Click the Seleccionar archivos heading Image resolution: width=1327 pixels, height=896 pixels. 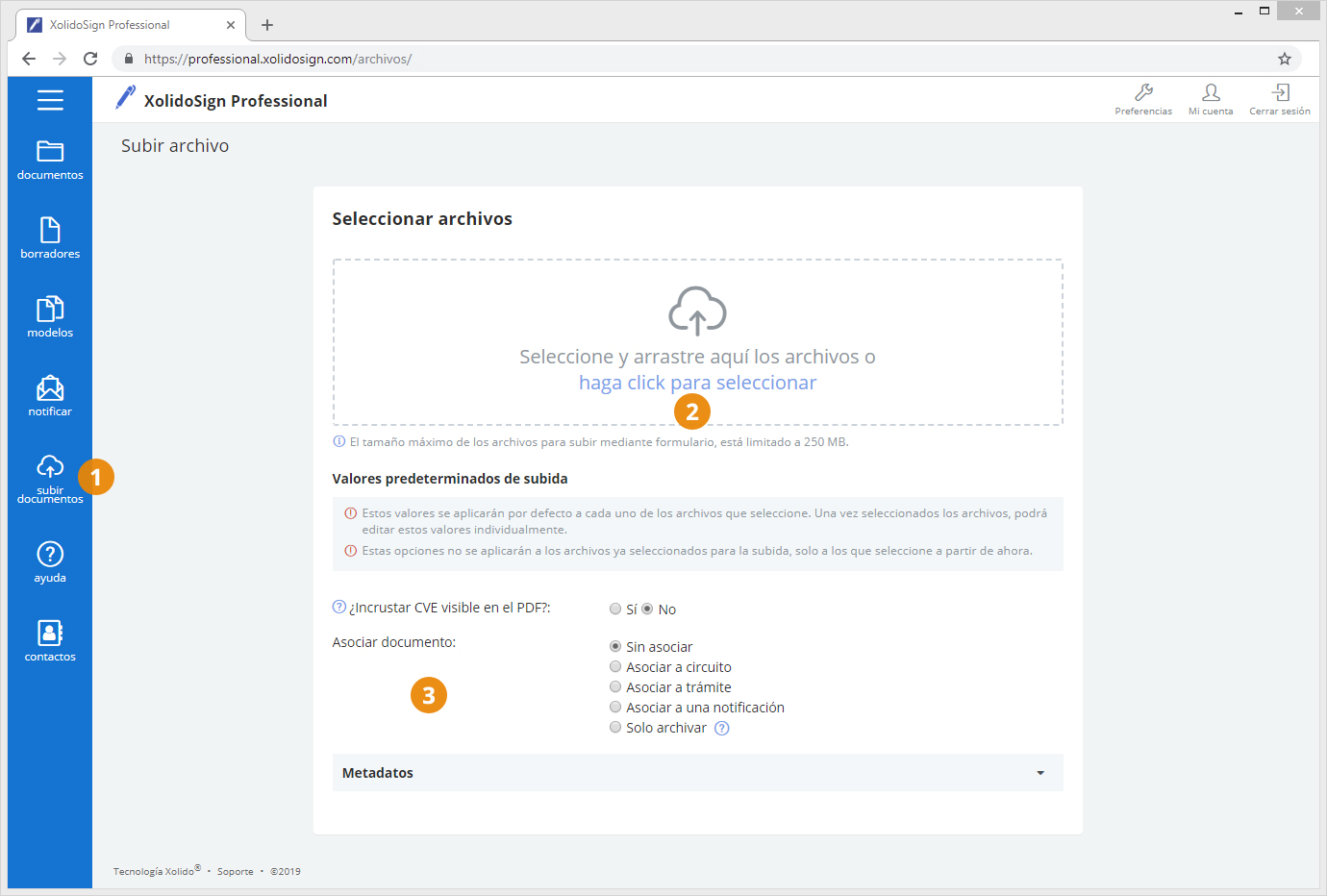coord(422,219)
